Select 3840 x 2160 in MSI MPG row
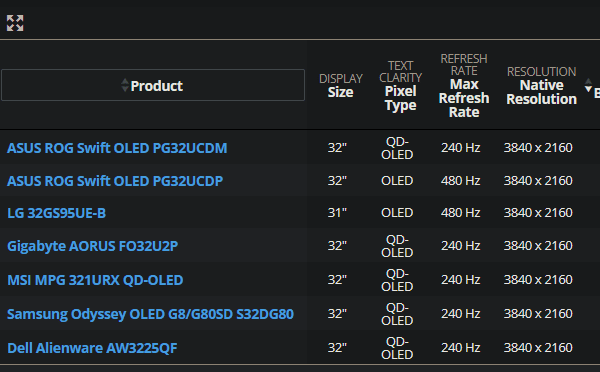The image size is (600, 372). (x=538, y=280)
